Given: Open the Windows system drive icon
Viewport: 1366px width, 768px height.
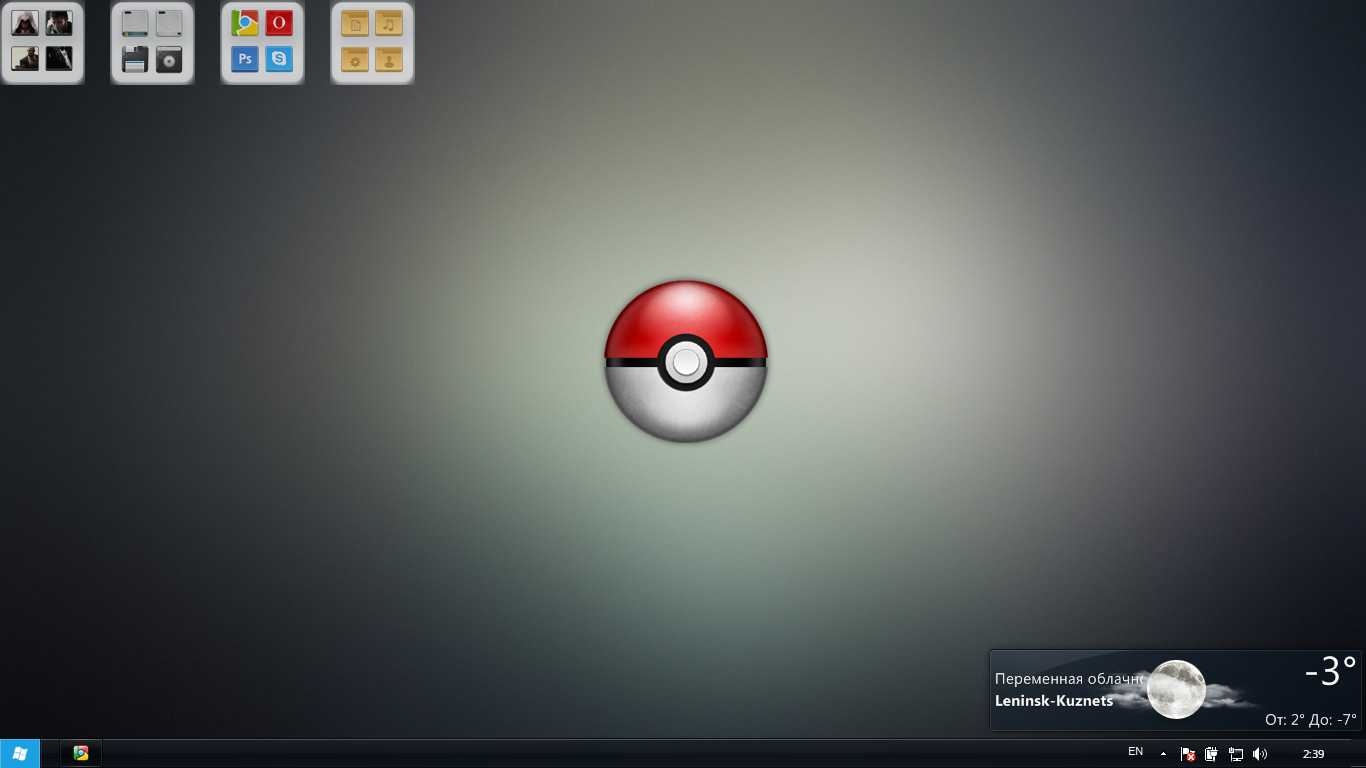Looking at the screenshot, I should click(x=135, y=23).
